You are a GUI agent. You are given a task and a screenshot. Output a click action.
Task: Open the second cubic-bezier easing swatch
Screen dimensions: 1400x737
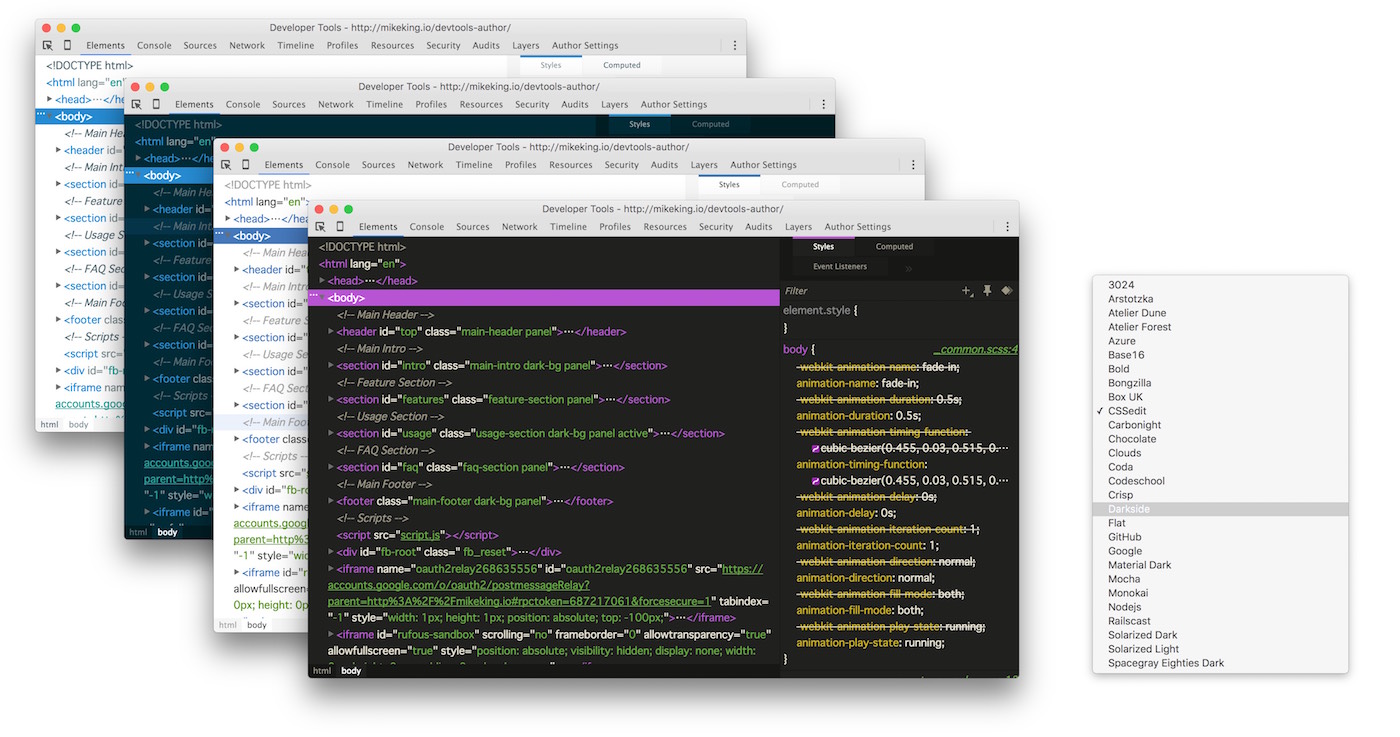click(815, 481)
